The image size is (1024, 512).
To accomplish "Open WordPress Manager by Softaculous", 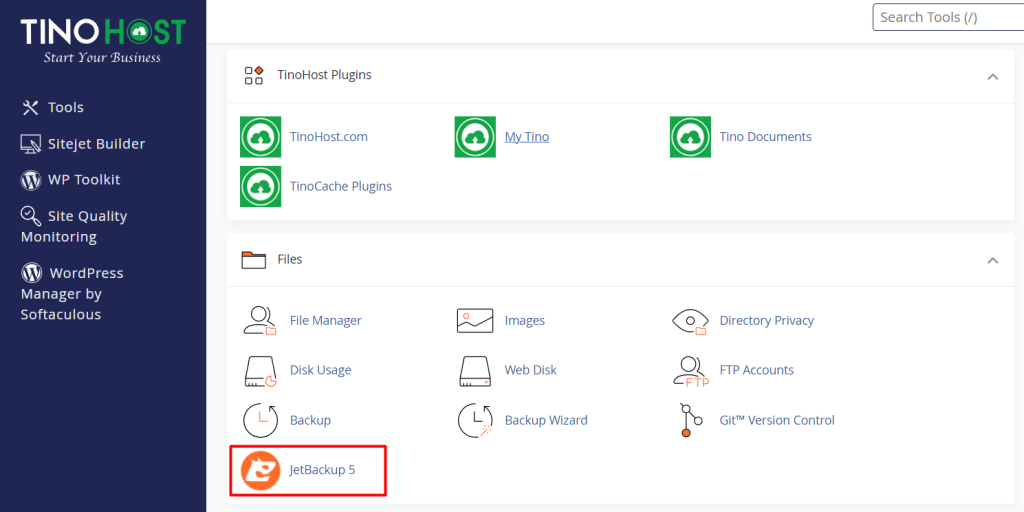I will click(72, 293).
